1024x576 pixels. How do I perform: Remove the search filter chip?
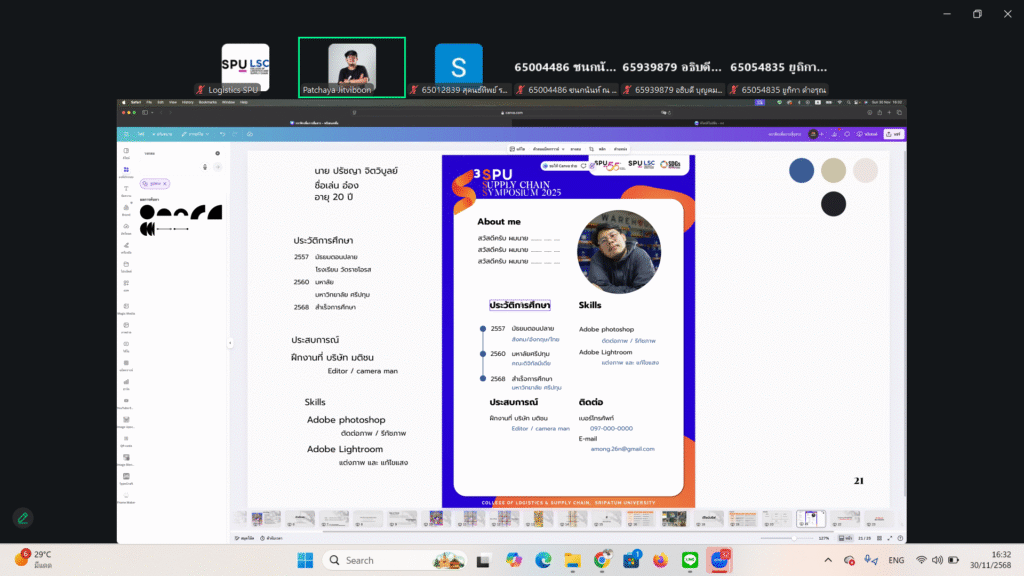coord(166,184)
